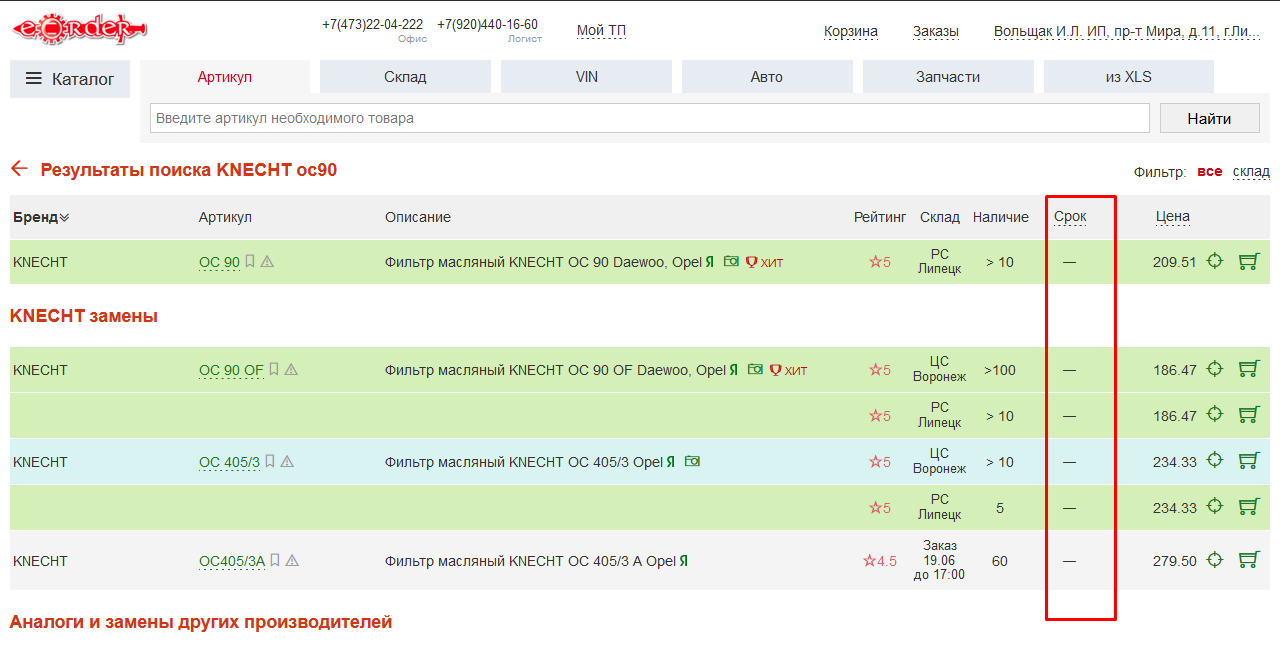This screenshot has width=1280, height=646.
Task: Click crosshair icon in ЦС Воронеж 234.33 row
Action: coord(1215,461)
